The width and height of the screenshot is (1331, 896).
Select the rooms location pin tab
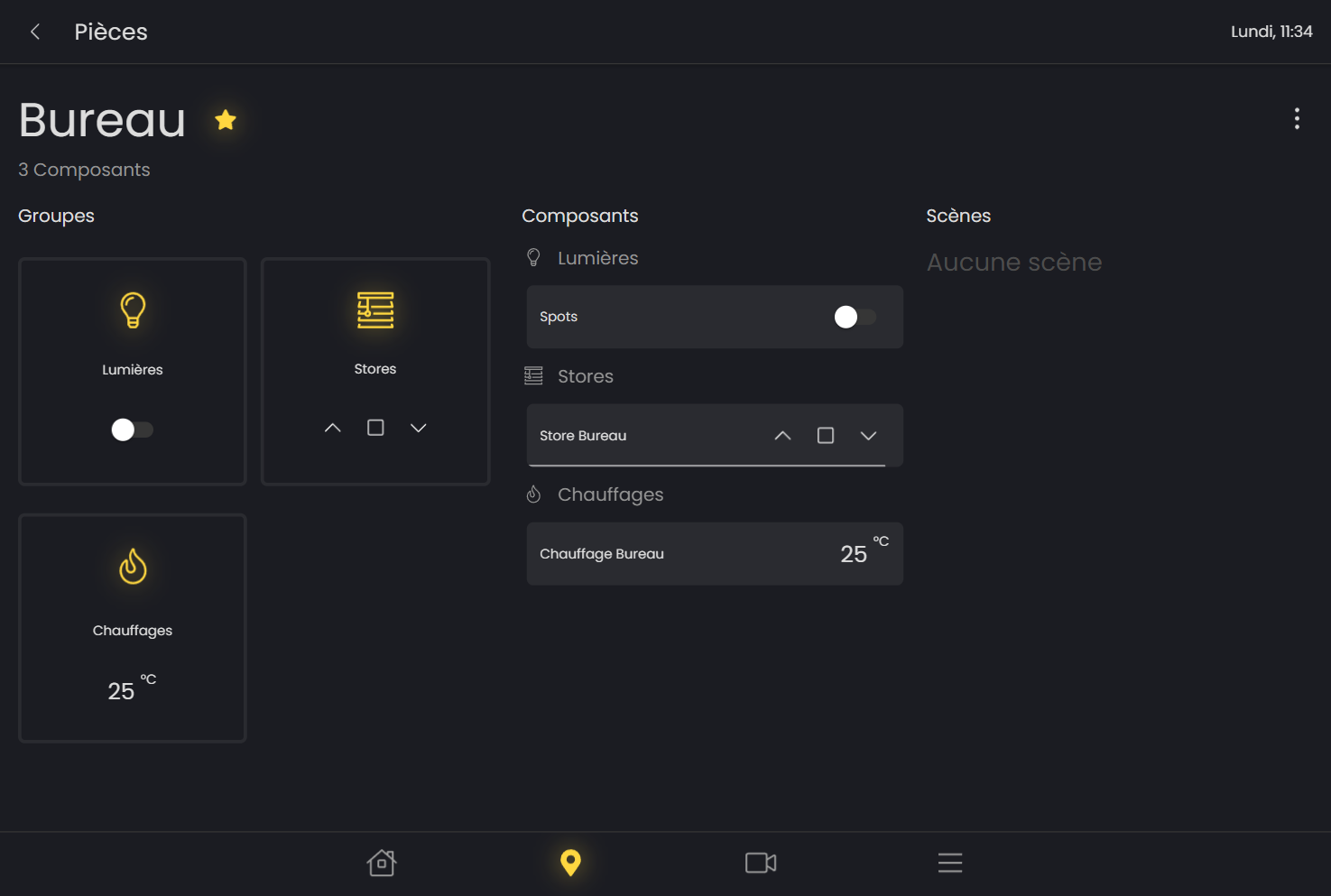[570, 863]
